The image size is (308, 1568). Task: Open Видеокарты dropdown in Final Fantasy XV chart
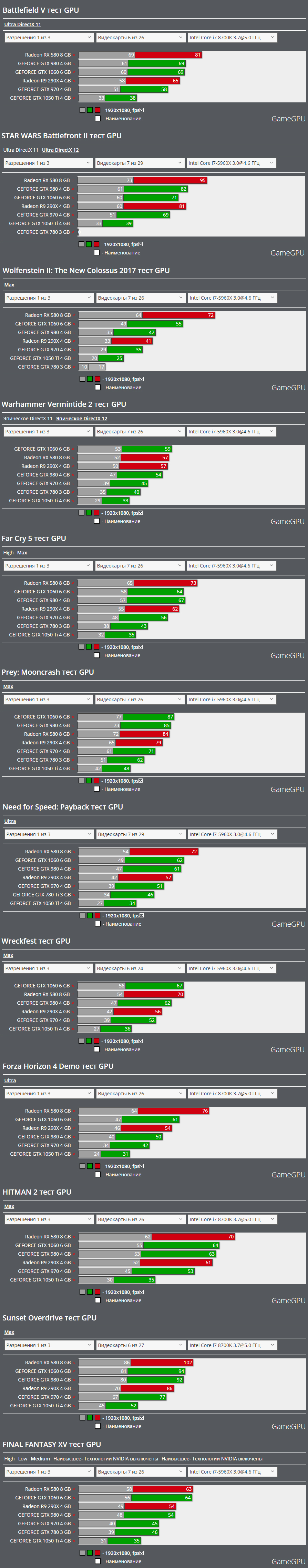(x=140, y=1472)
